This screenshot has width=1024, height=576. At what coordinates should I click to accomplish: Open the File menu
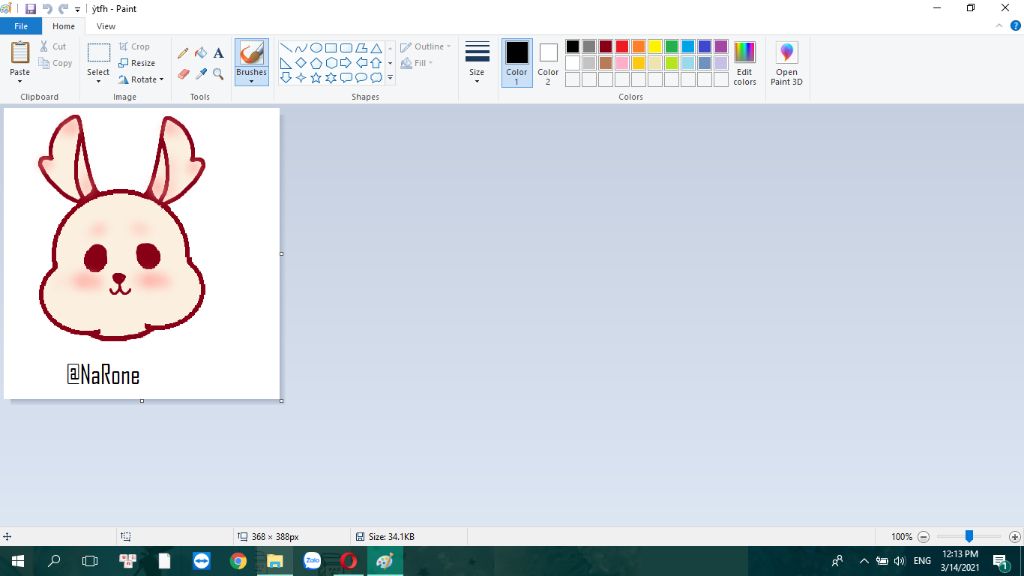(21, 26)
